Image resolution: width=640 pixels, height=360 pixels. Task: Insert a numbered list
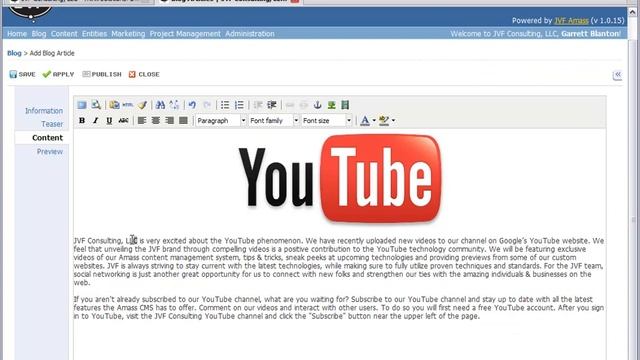pyautogui.click(x=239, y=105)
